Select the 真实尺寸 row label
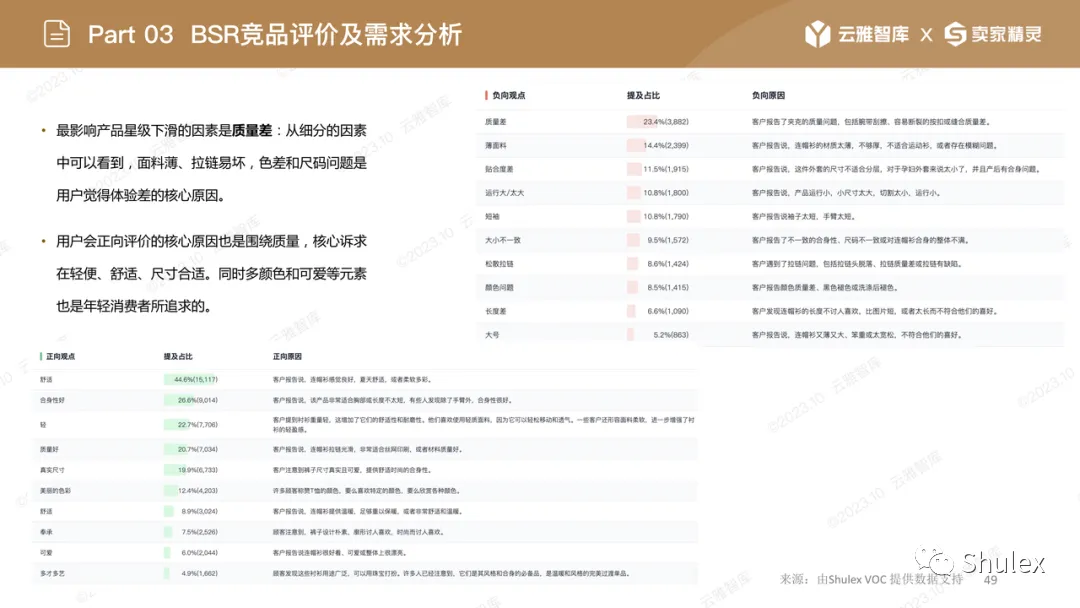 coord(52,470)
